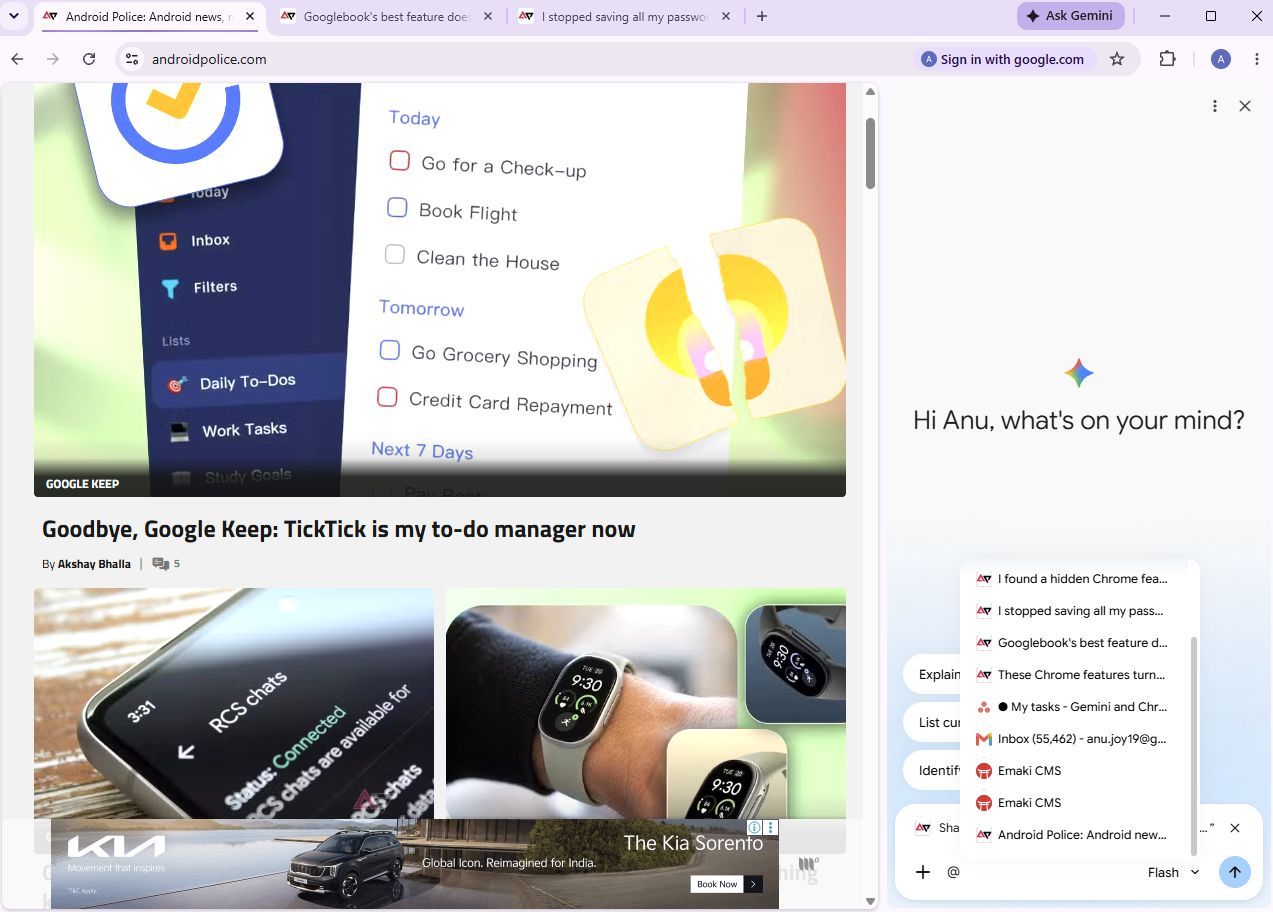Switch to I stopped saving passwords tab
Image resolution: width=1273 pixels, height=912 pixels.
624,17
